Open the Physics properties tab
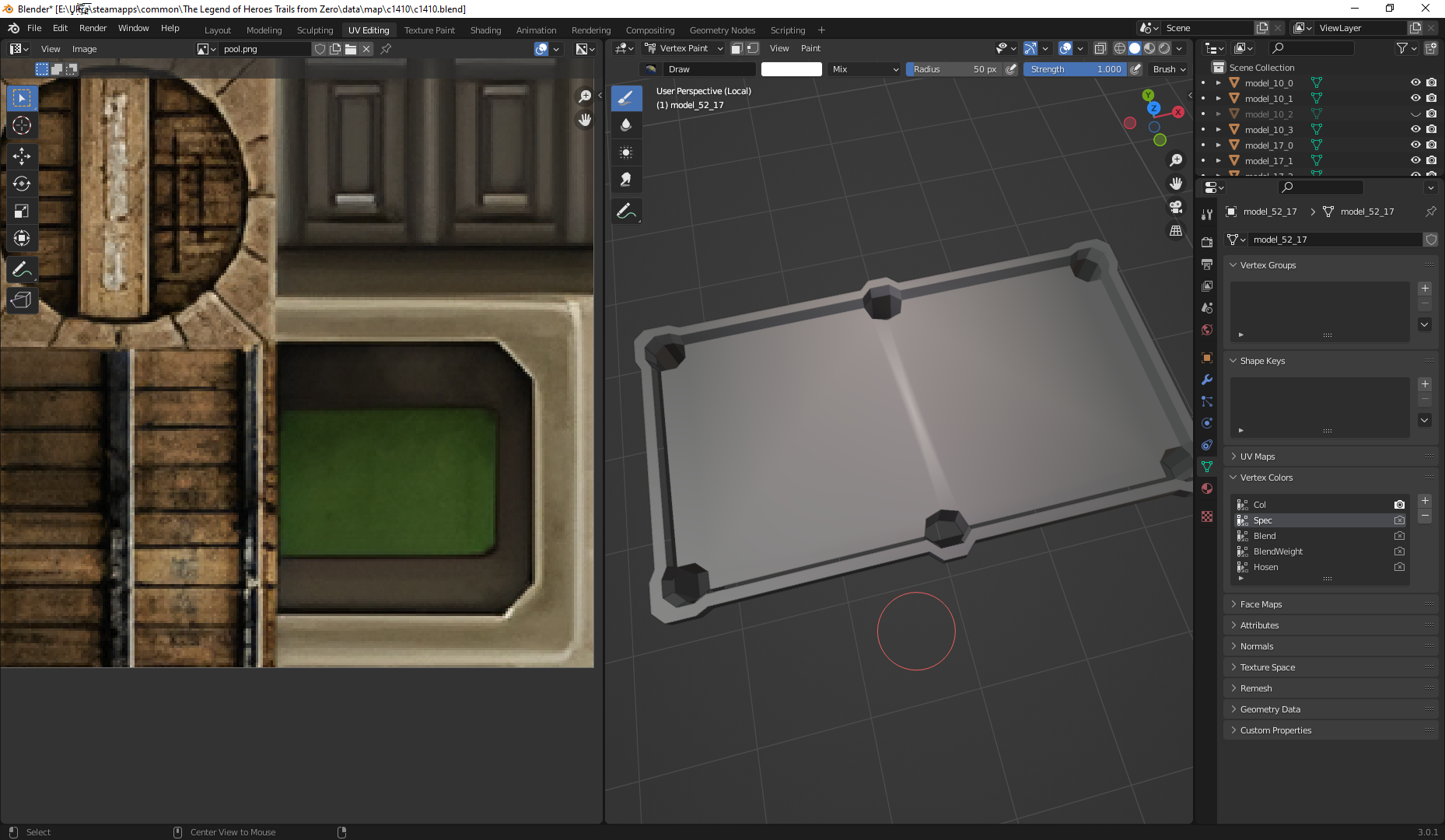 coord(1207,423)
